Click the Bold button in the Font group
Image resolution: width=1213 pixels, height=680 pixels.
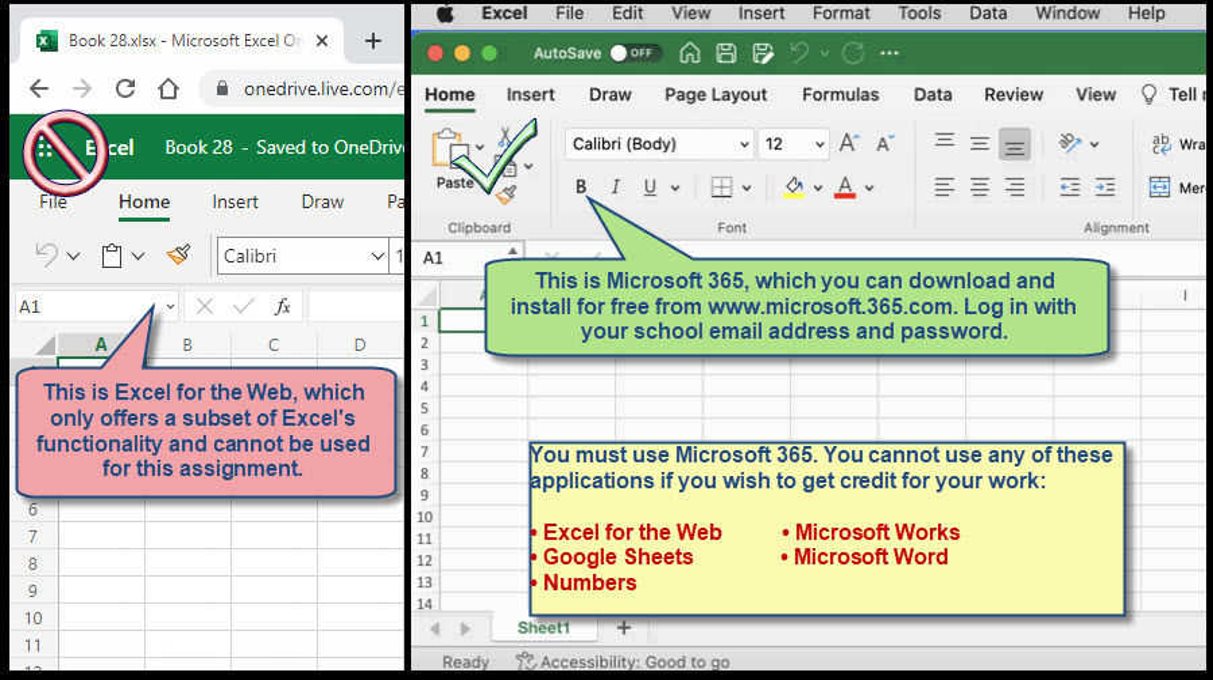(x=581, y=187)
